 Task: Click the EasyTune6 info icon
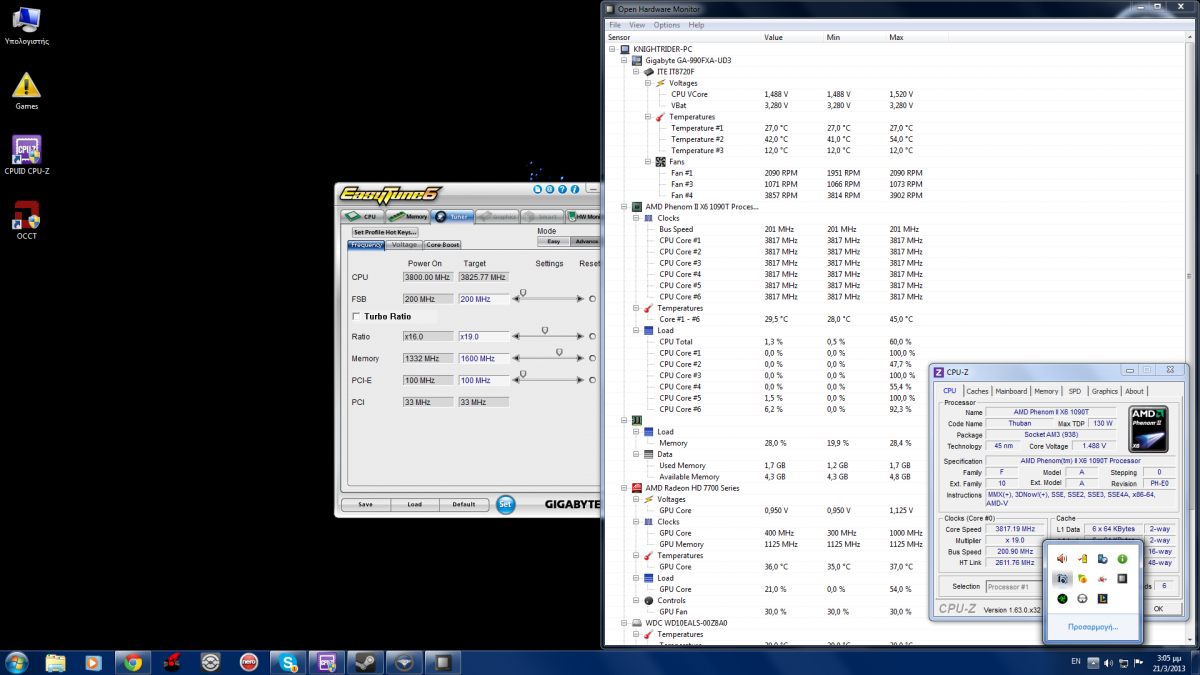(573, 189)
